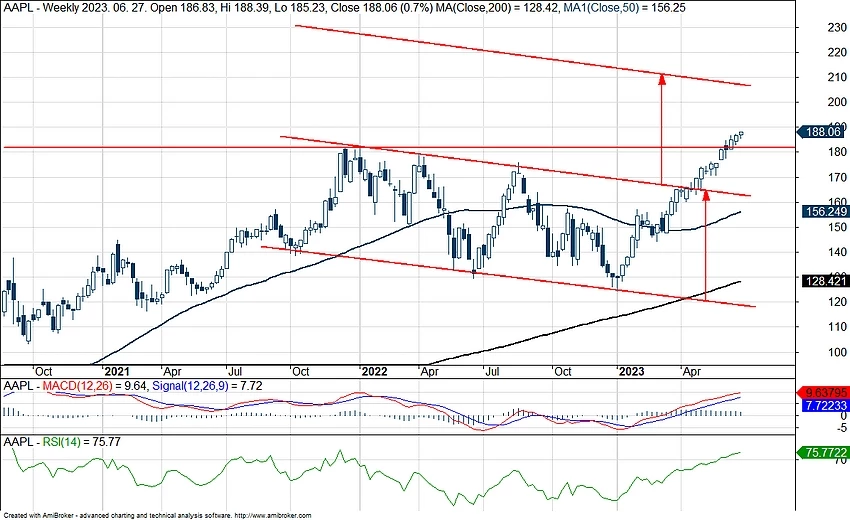Select the 'Open 186.83' header value

[x=191, y=8]
